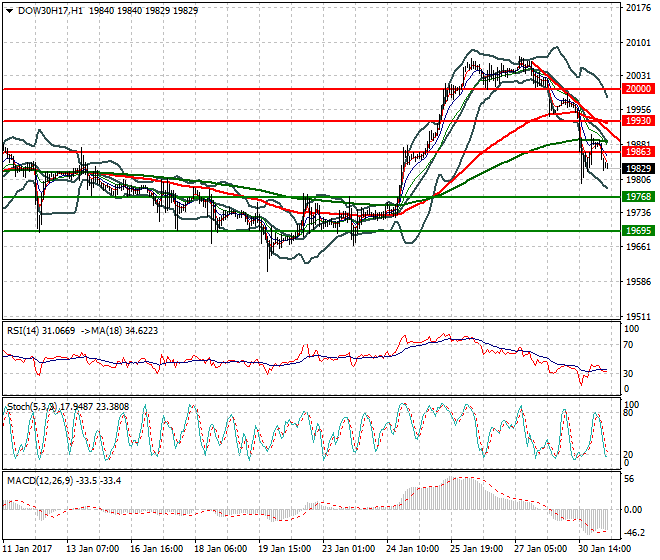Screen dimensions: 660x560
Task: Select the black 19829 current price label
Action: [x=638, y=168]
